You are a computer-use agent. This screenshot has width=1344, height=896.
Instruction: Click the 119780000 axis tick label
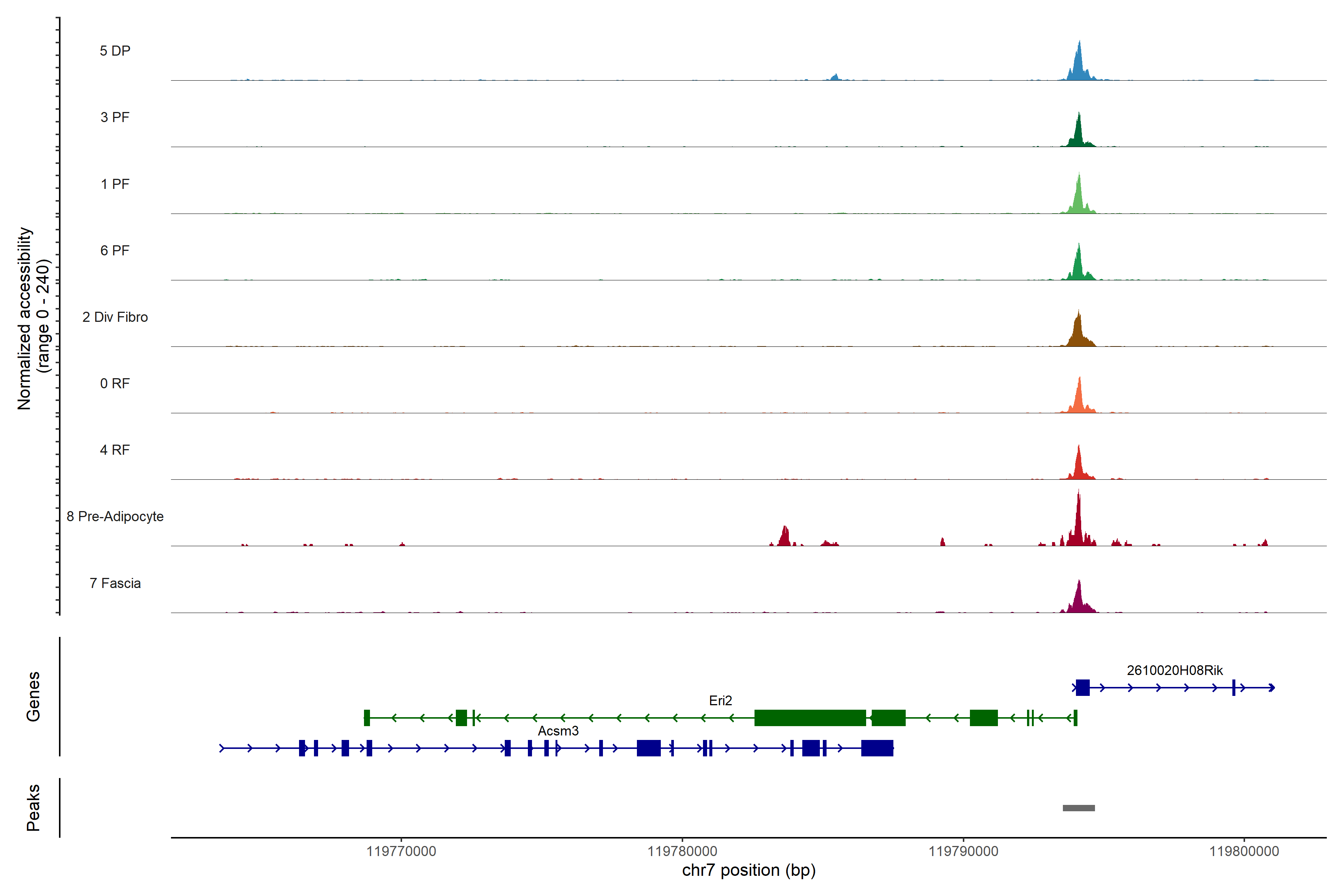pyautogui.click(x=682, y=851)
